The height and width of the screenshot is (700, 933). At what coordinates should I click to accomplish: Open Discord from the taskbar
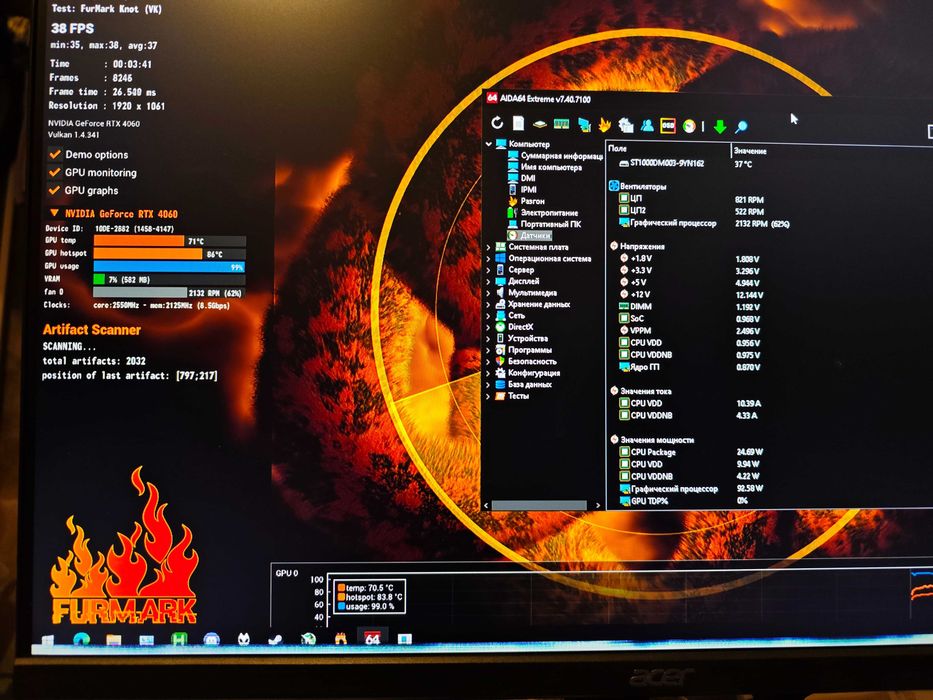click(x=212, y=639)
